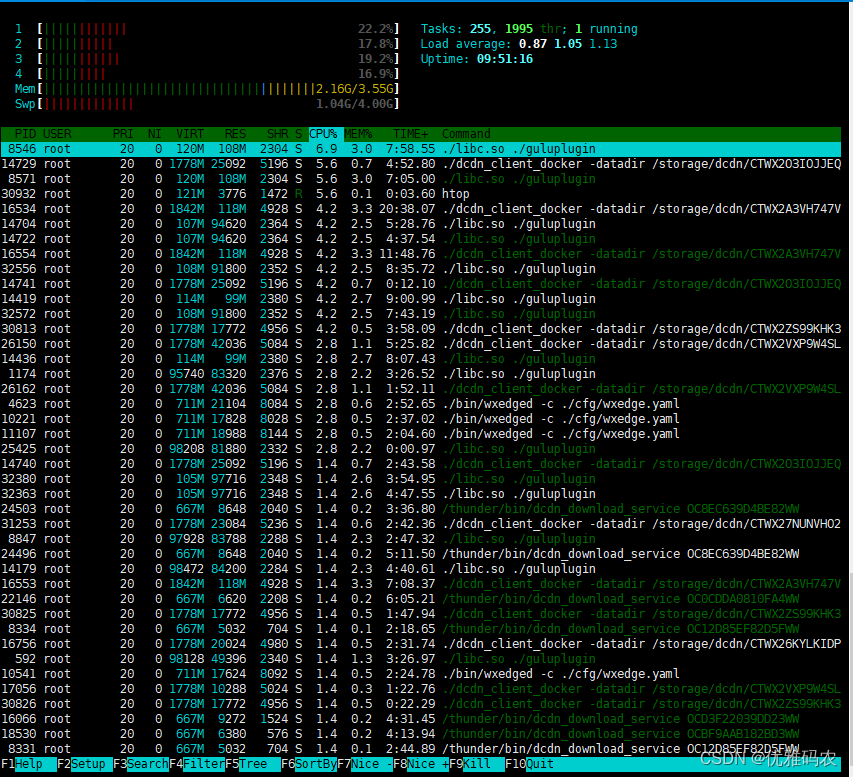853x777 pixels.
Task: Sort processes by the PID column
Action: [x=26, y=133]
